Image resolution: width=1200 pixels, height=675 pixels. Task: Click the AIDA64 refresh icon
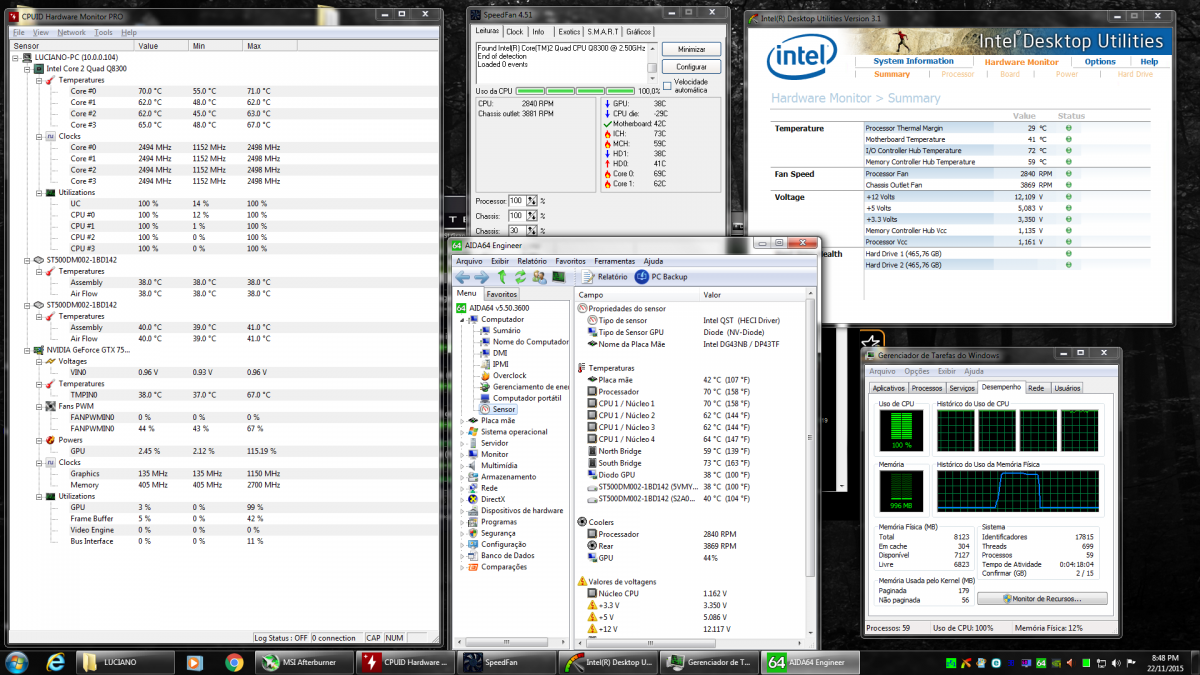click(521, 277)
